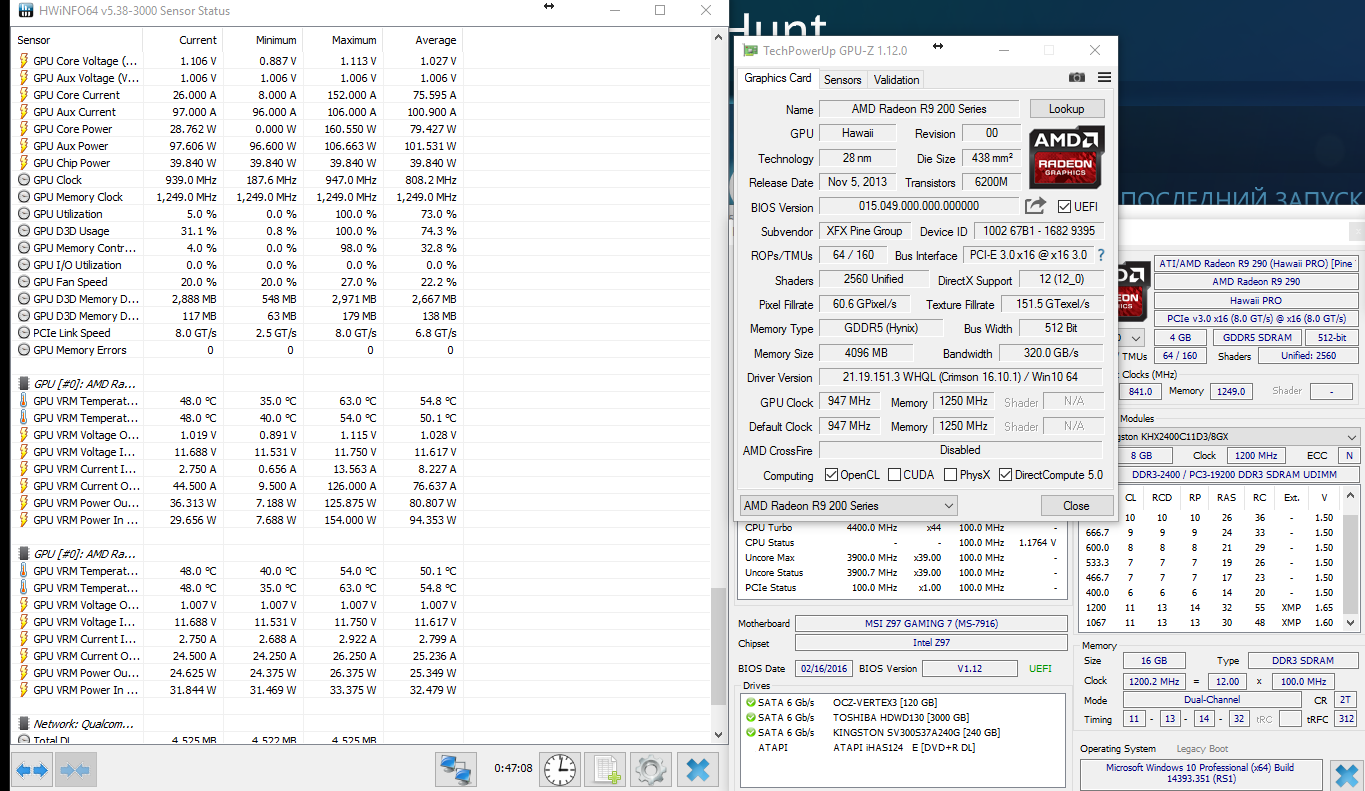This screenshot has height=791, width=1365.
Task: Click the Sensor column header
Action: pyautogui.click(x=78, y=40)
